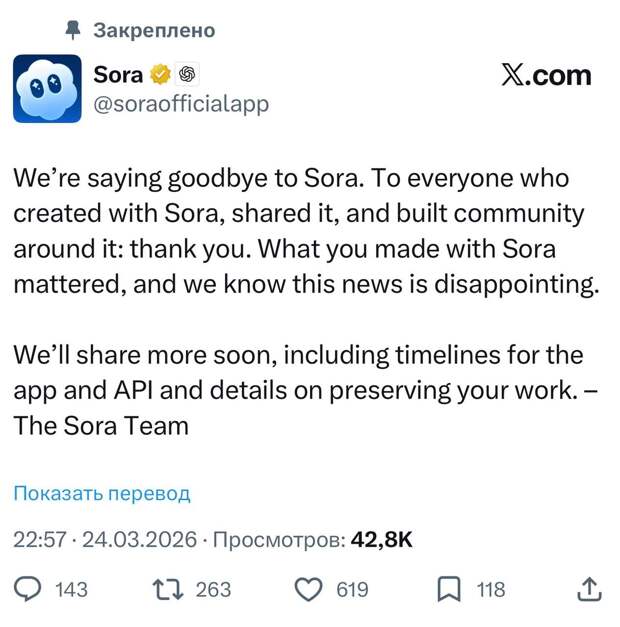Click the OpenAI affiliation badge
This screenshot has width=620, height=627.
tap(186, 74)
